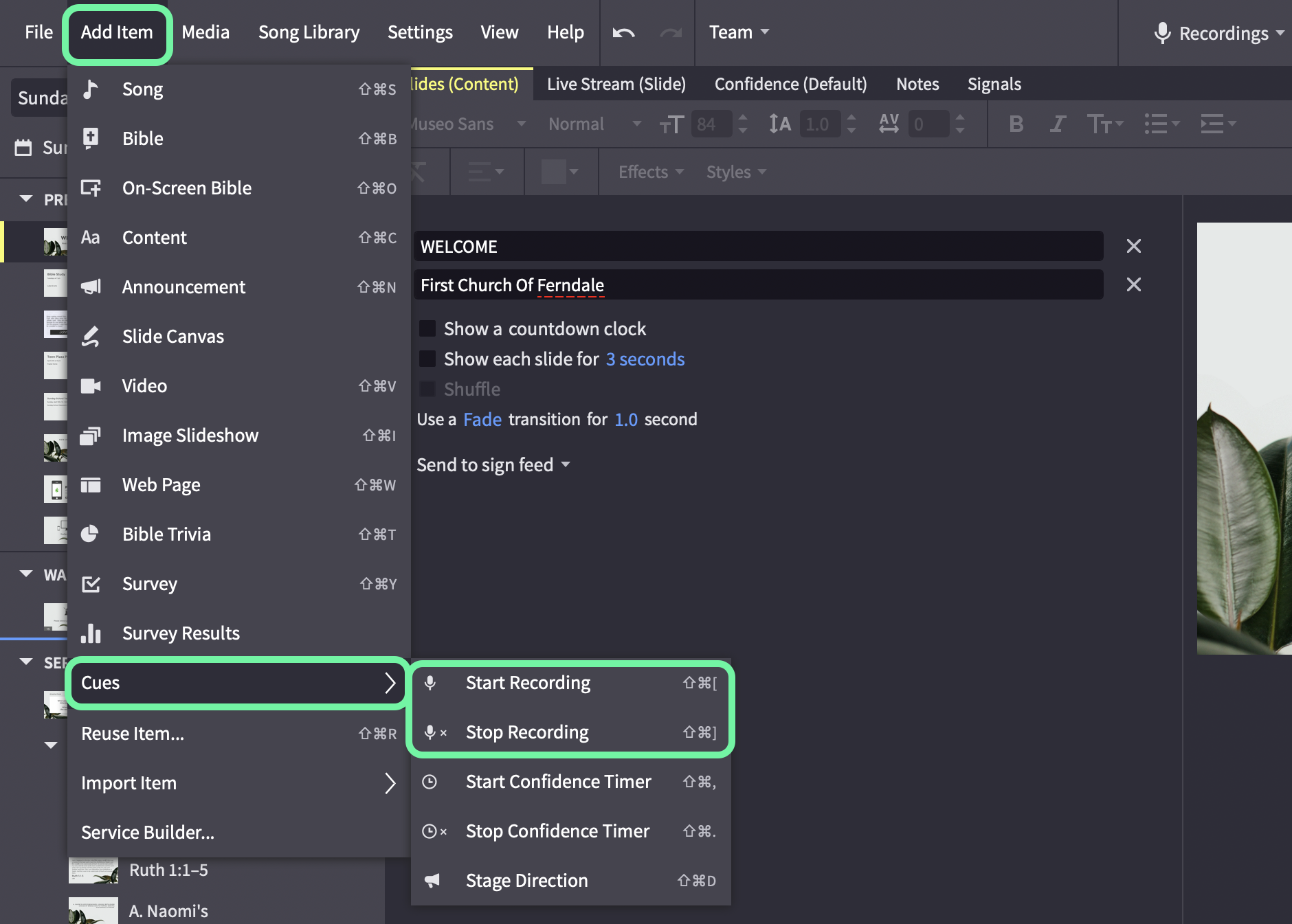Click the First Church Of Ferndale field
This screenshot has height=924, width=1292.
759,284
